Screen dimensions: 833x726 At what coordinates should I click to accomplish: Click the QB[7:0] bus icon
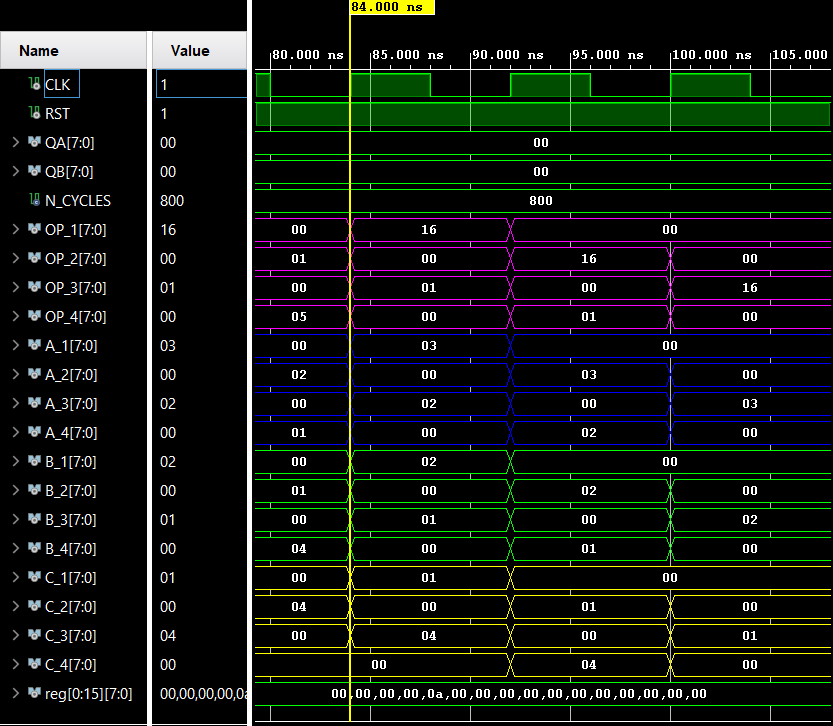point(35,171)
